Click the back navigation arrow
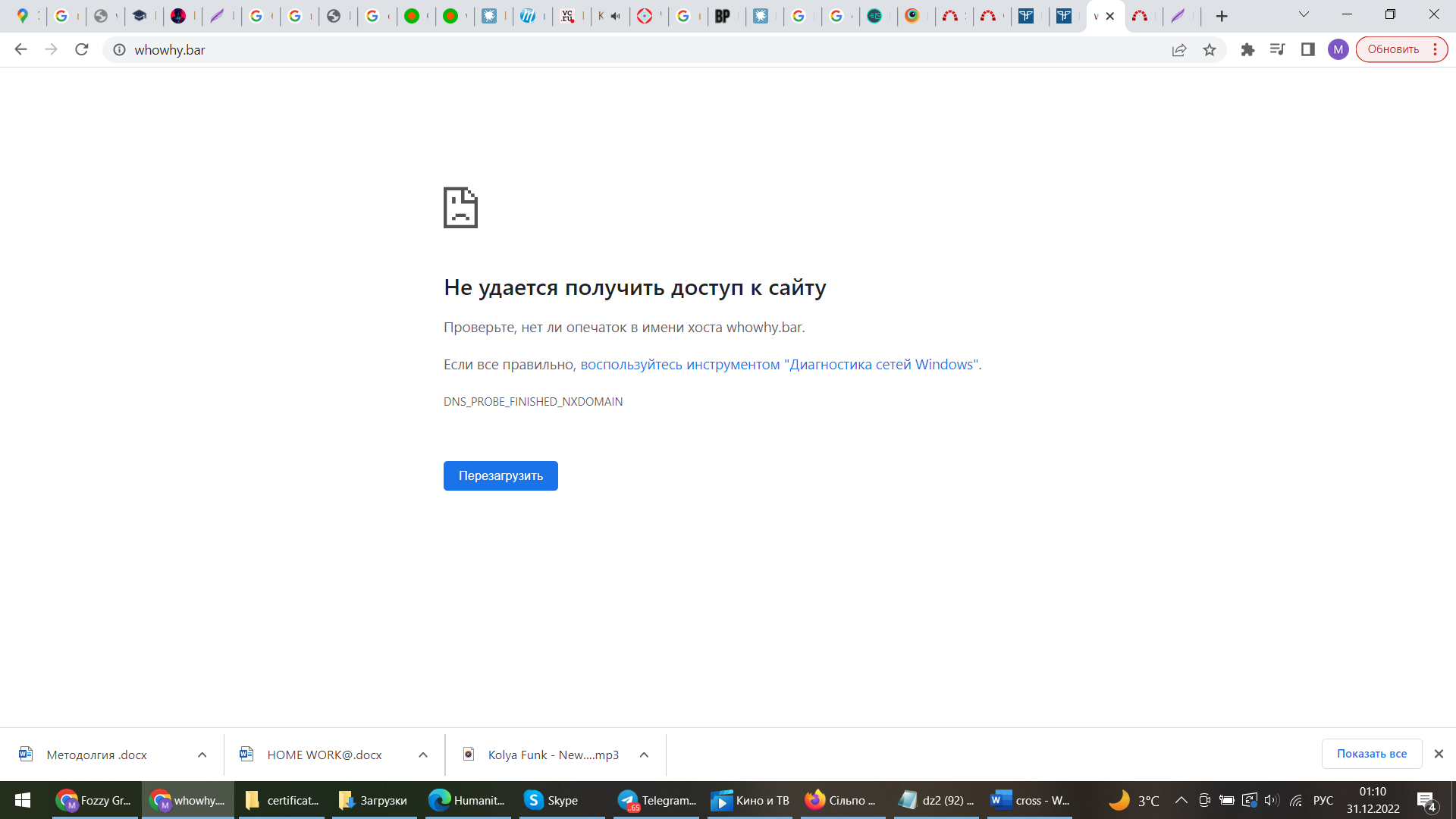This screenshot has width=1456, height=819. [20, 50]
